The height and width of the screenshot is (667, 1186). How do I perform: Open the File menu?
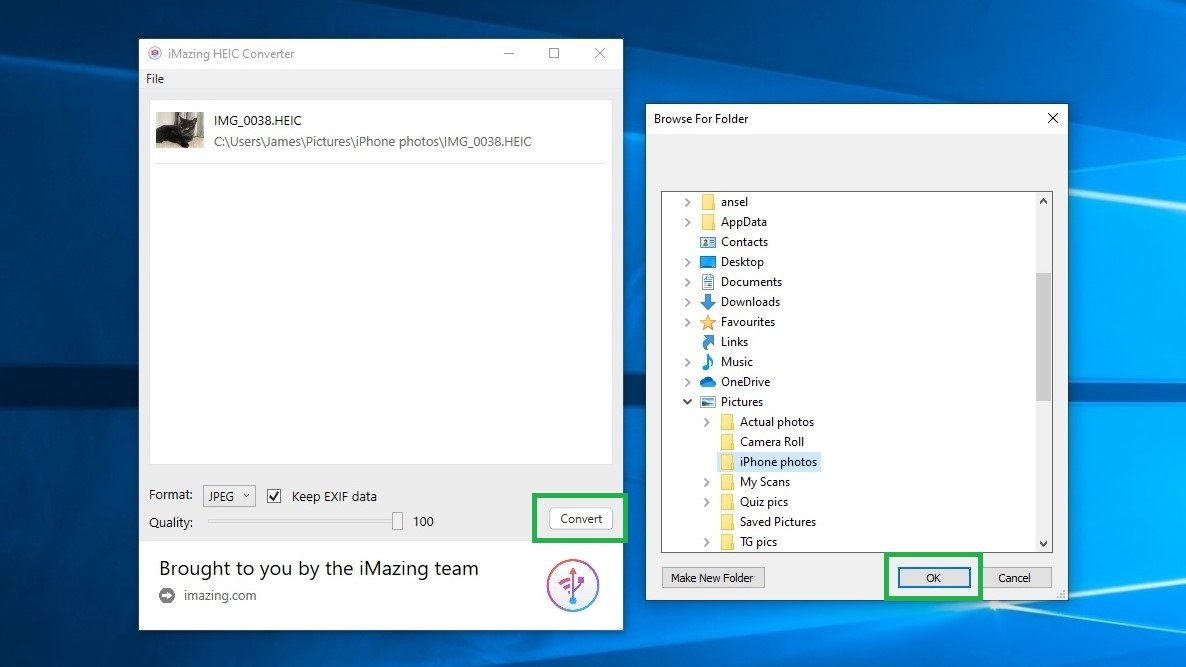155,78
